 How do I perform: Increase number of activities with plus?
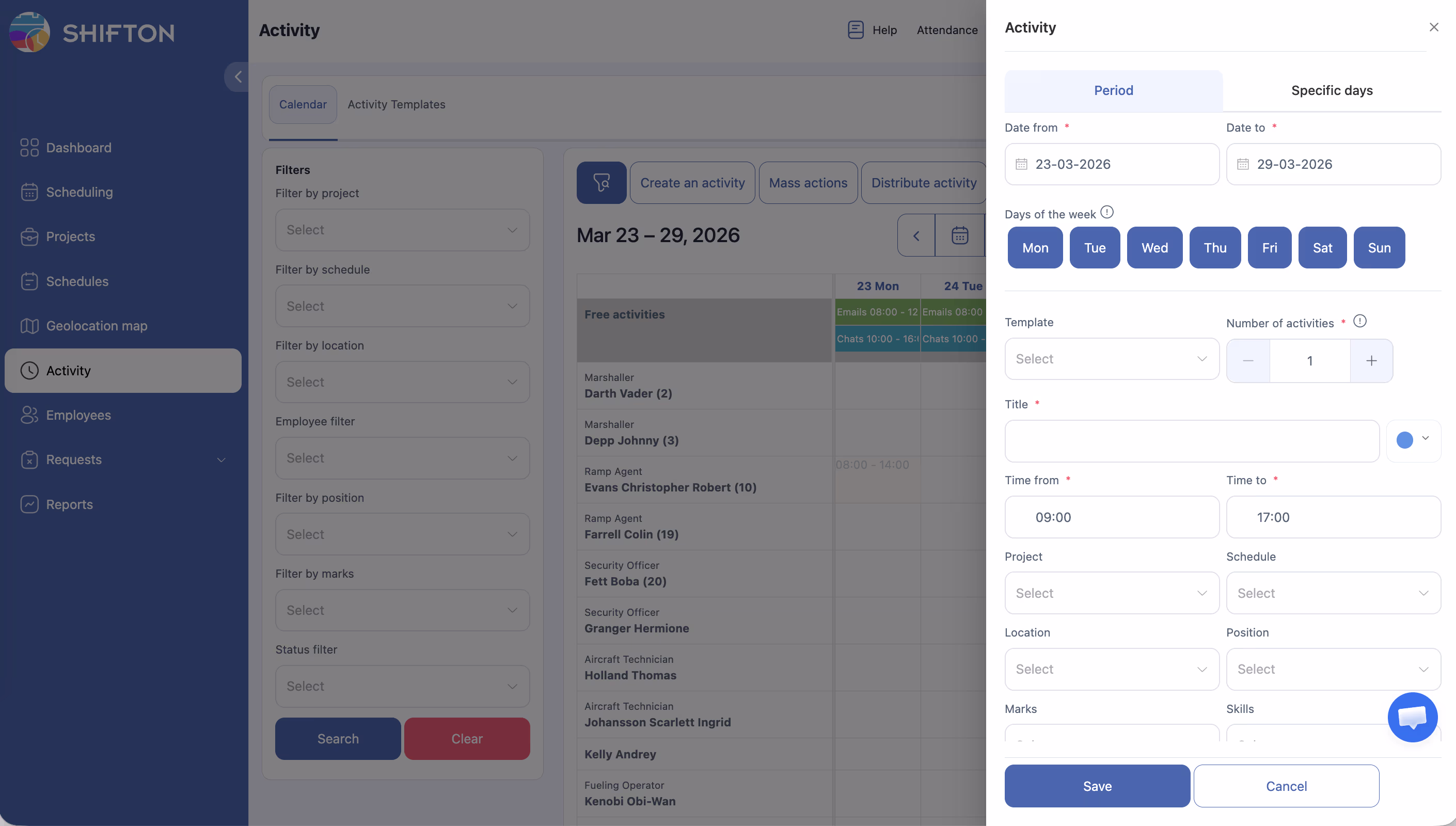1371,361
